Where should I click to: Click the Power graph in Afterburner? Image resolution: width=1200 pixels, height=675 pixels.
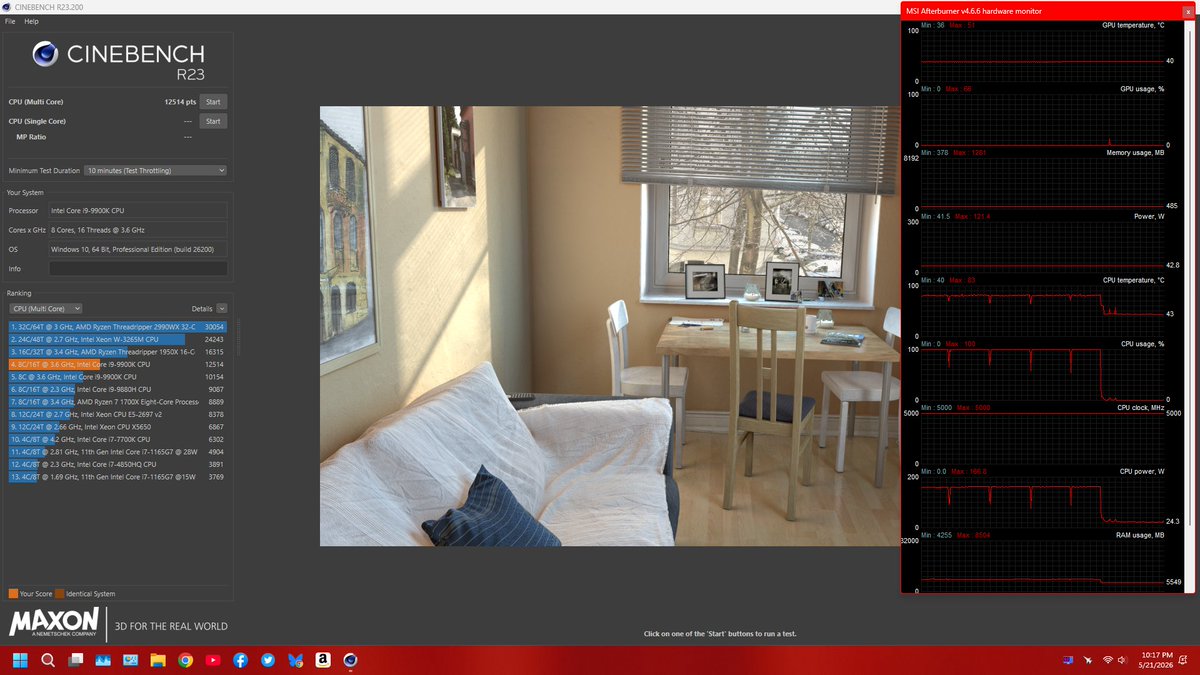pyautogui.click(x=1042, y=246)
